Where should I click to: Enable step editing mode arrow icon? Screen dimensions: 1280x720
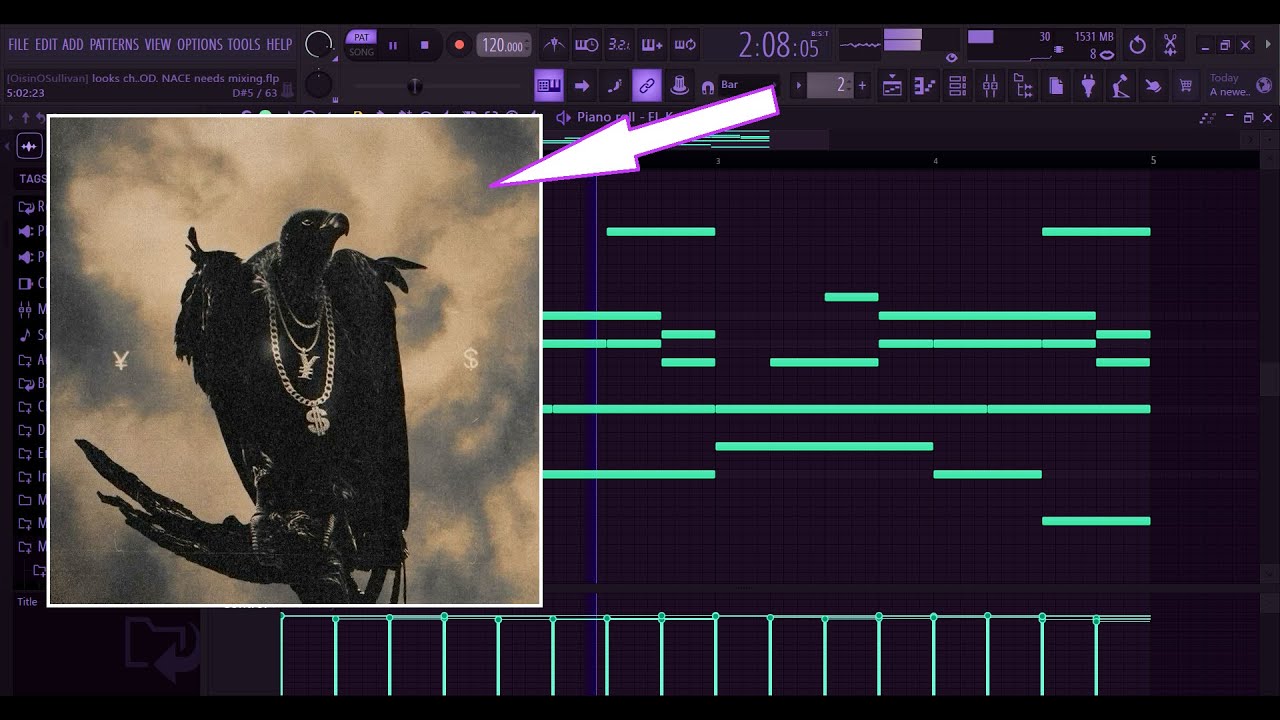coord(582,86)
